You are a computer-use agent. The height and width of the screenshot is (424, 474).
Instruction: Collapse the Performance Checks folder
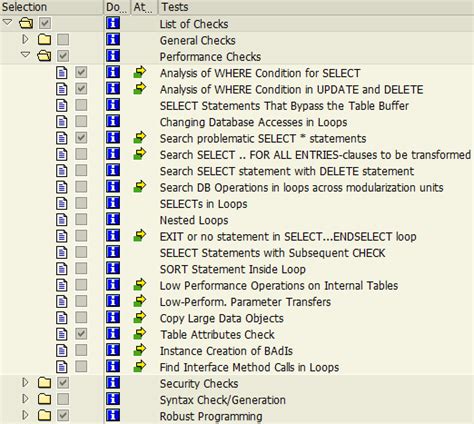point(25,54)
